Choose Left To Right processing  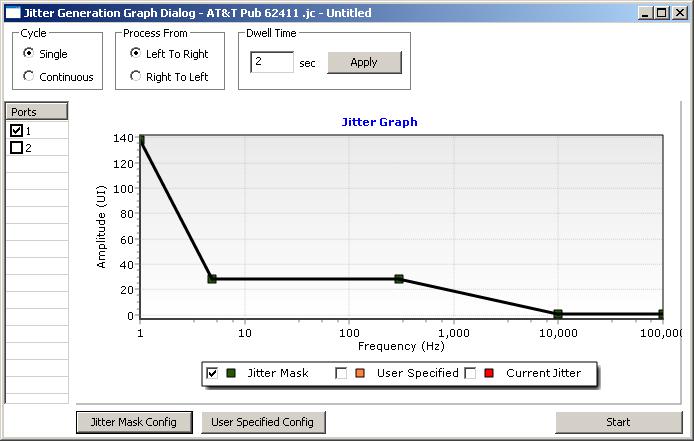135,53
